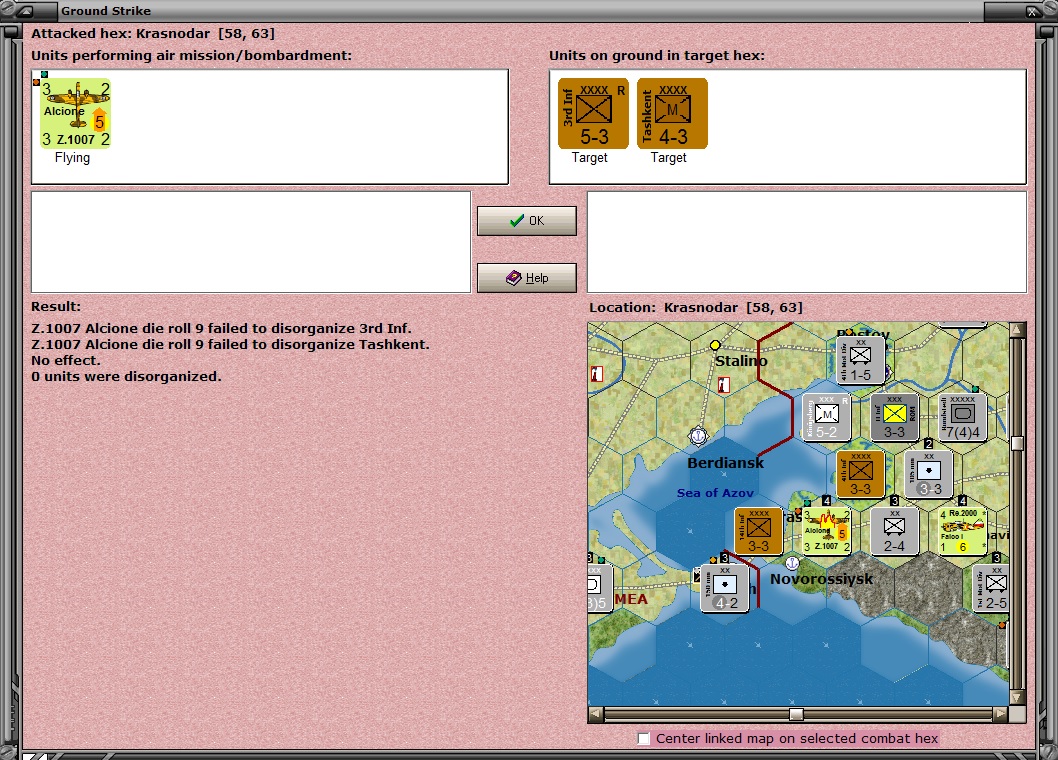Click the Novorossiysk port anchor symbol
This screenshot has width=1058, height=760.
tap(793, 562)
